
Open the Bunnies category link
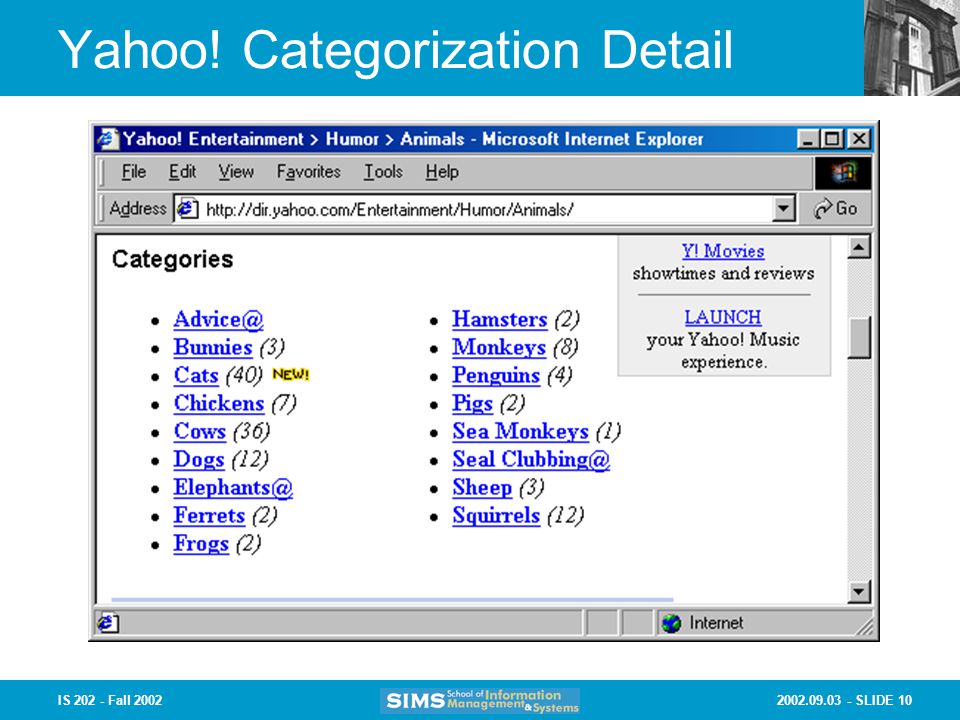(213, 347)
